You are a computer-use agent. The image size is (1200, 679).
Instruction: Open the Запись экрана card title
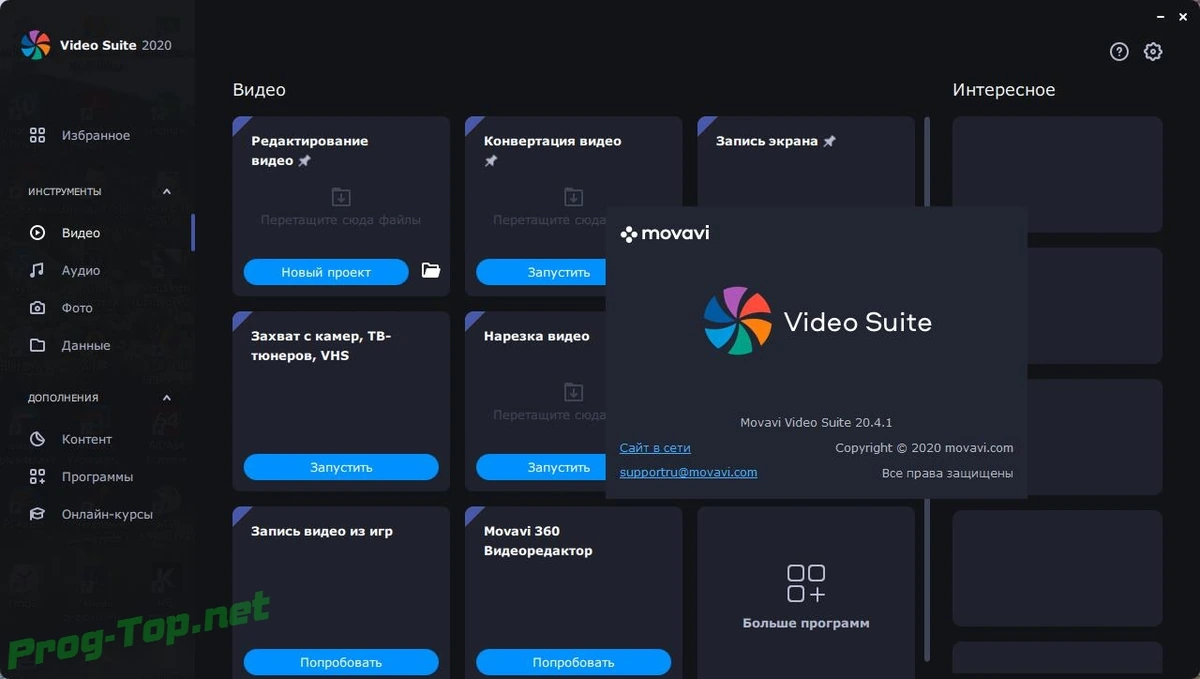pyautogui.click(x=767, y=141)
